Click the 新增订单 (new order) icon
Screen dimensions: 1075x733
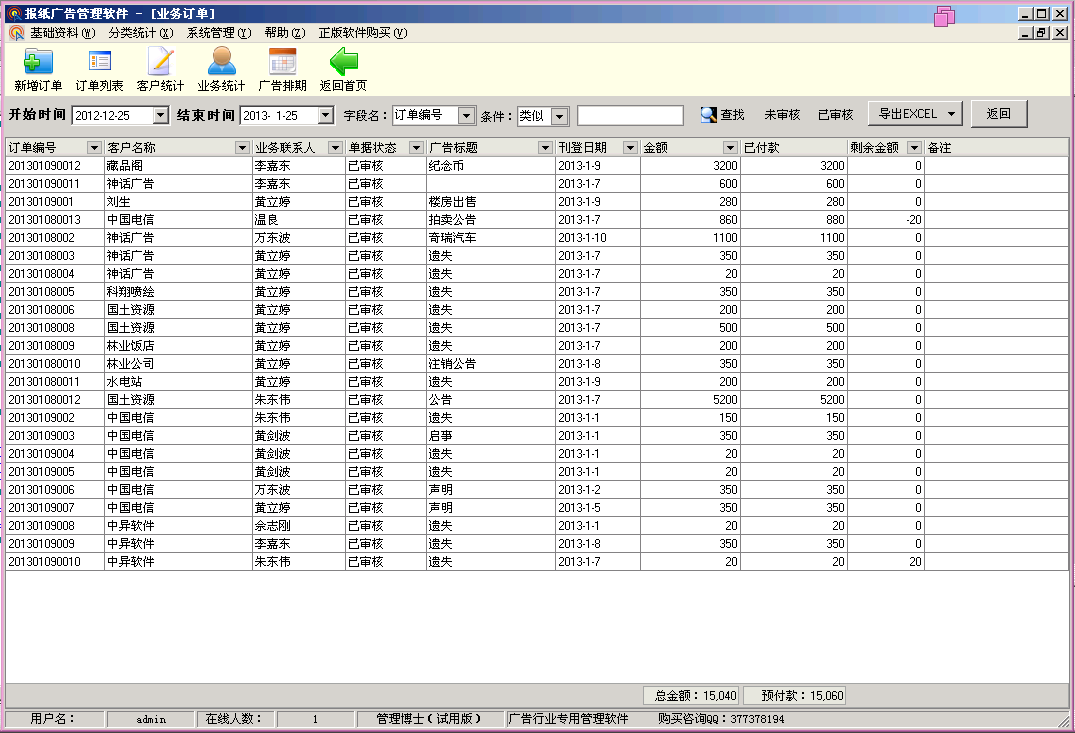pyautogui.click(x=38, y=63)
